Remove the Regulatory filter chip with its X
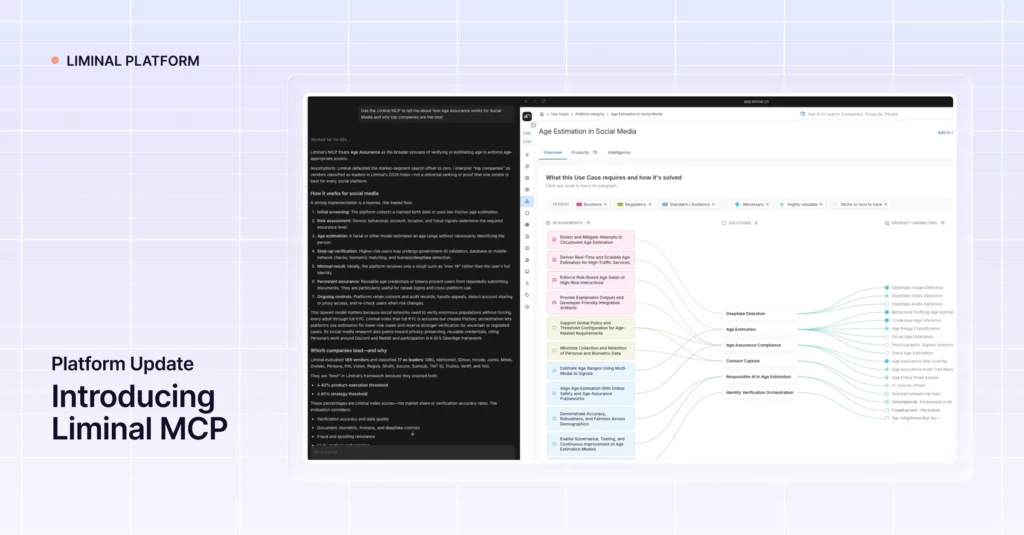 click(650, 204)
